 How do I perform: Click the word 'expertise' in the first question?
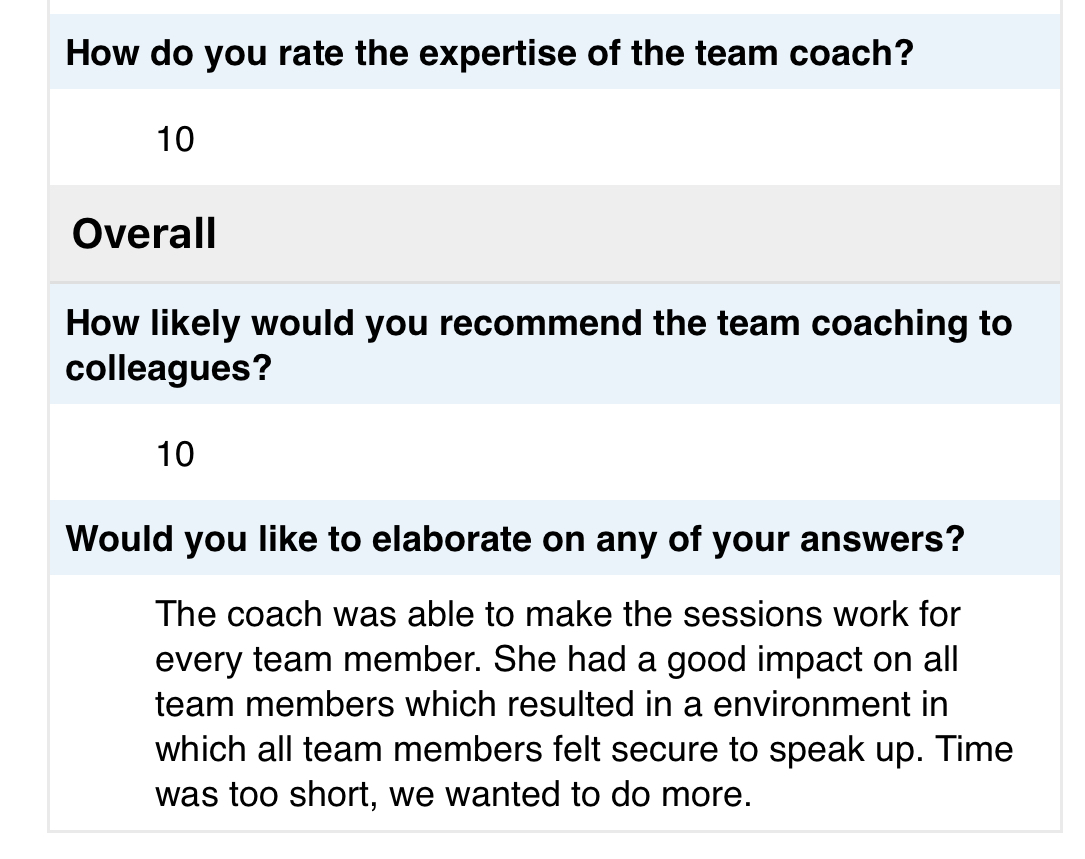[498, 53]
